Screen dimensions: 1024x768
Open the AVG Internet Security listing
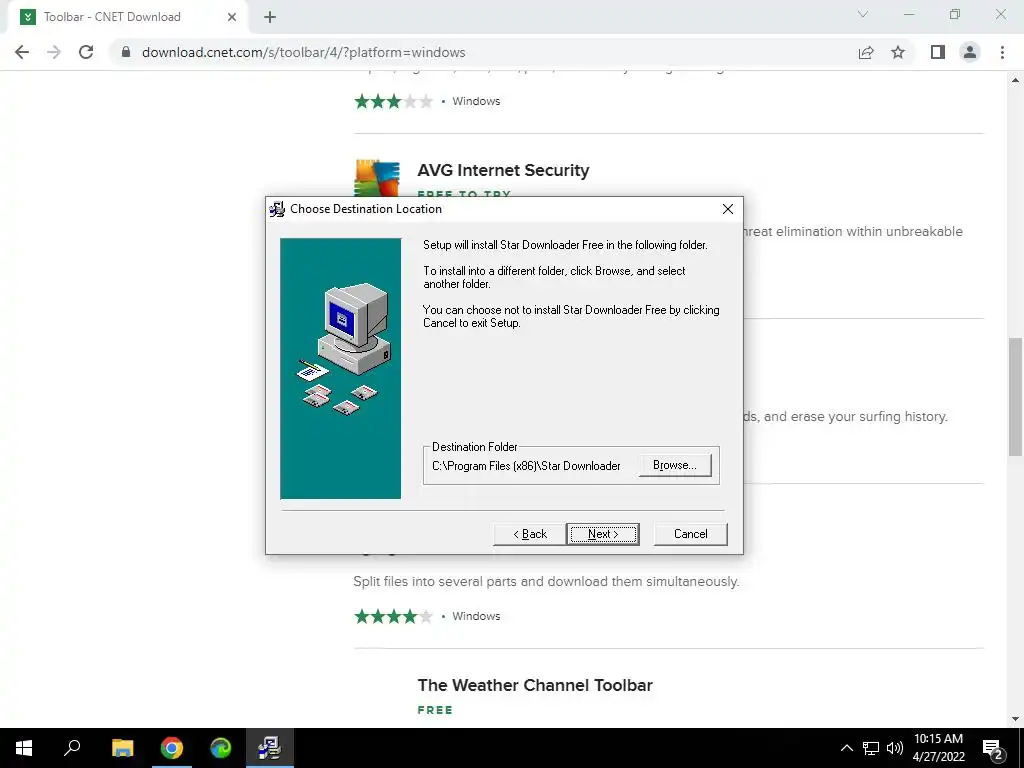coord(503,170)
